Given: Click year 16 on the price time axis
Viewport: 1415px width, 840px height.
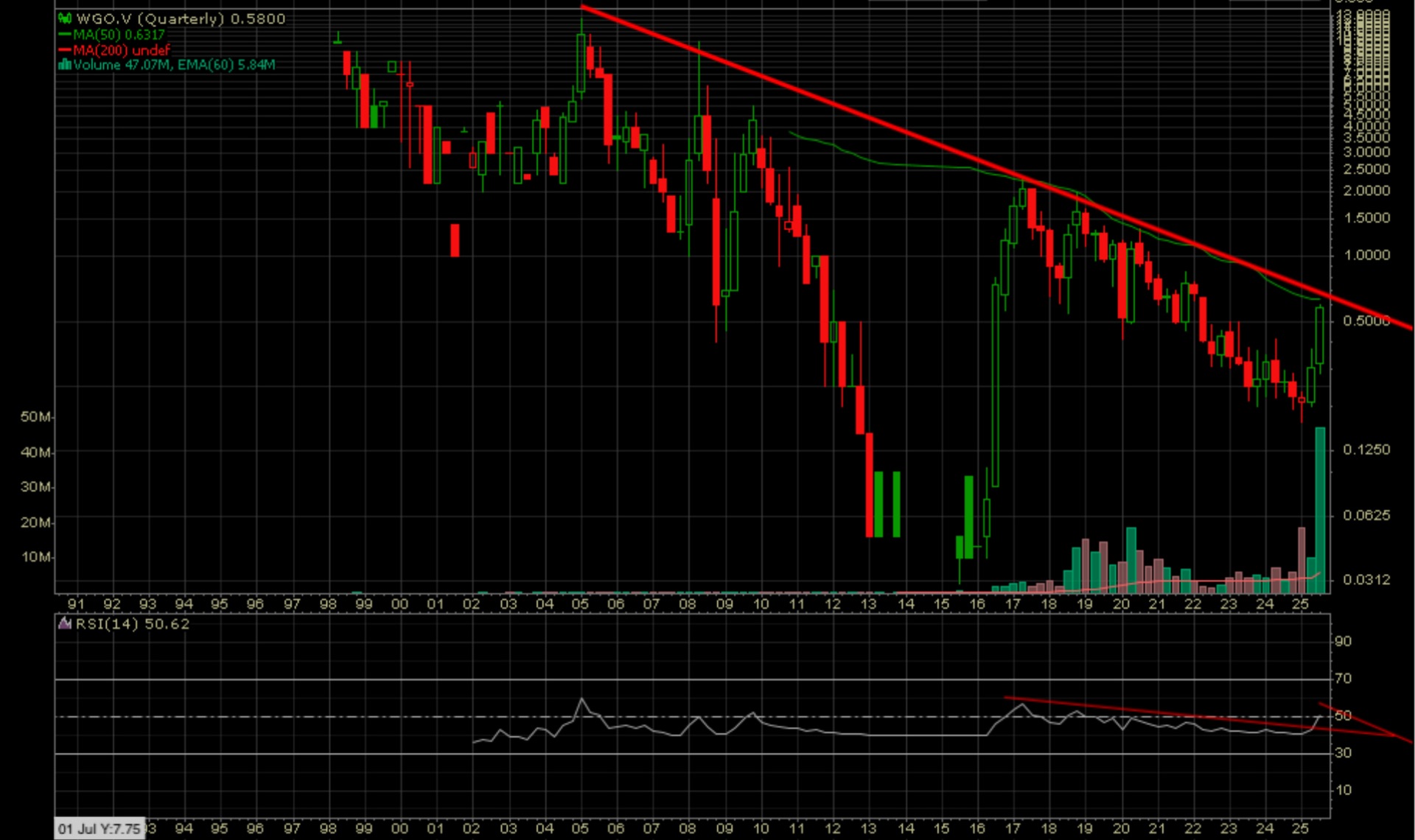Looking at the screenshot, I should click(x=977, y=604).
